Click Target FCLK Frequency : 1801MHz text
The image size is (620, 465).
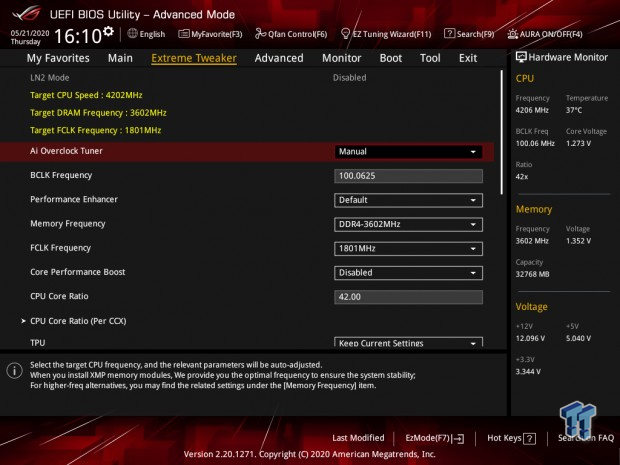96,130
